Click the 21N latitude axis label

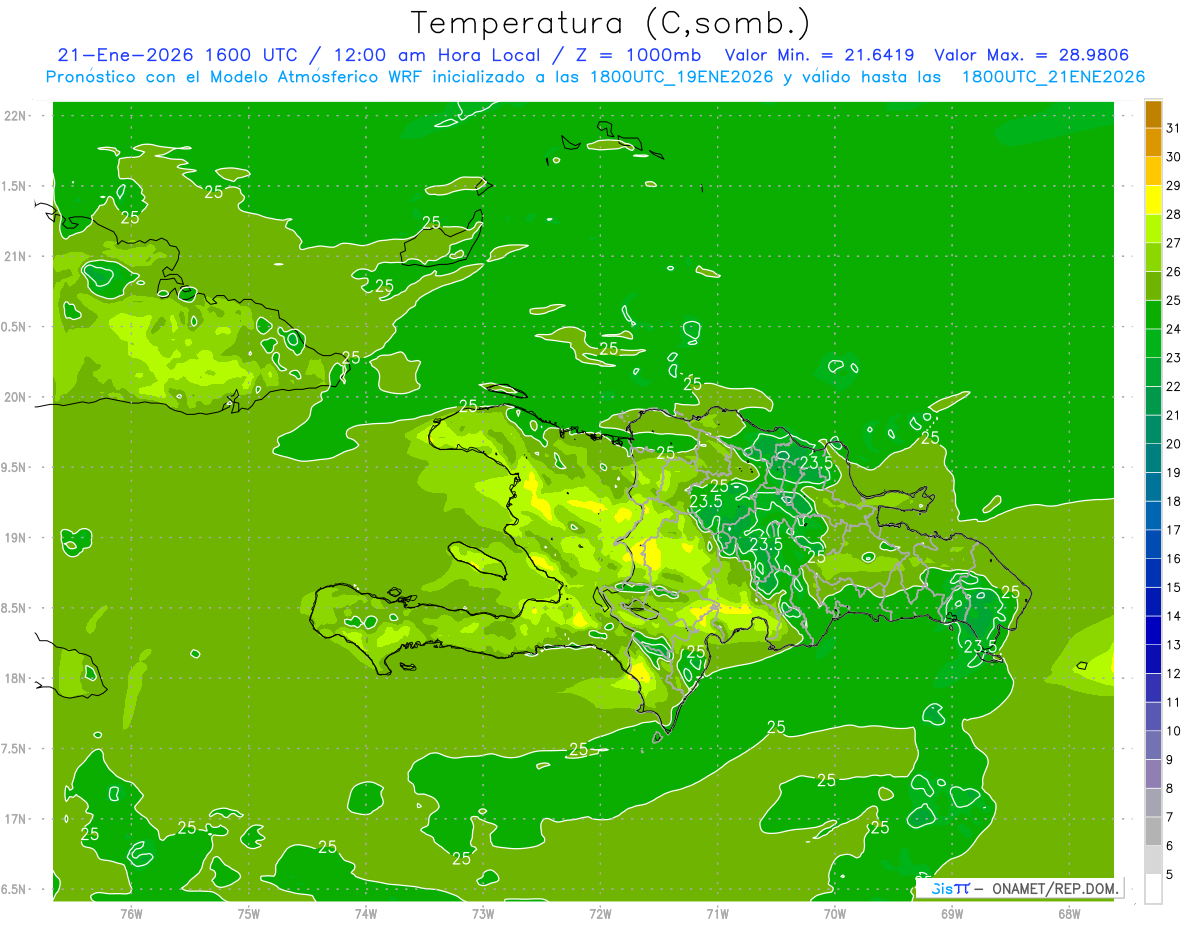tap(16, 257)
